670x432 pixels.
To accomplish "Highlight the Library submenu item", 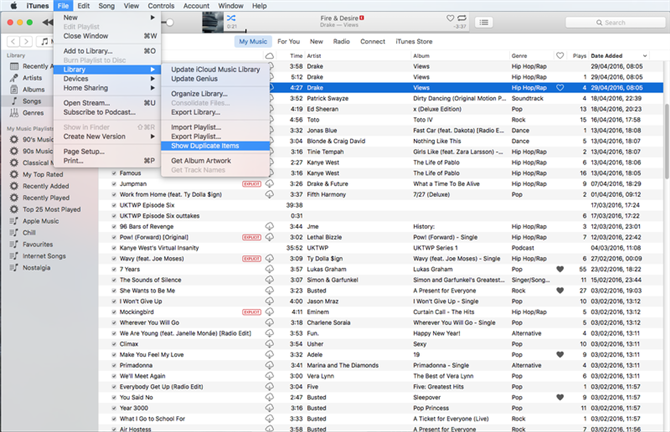I will tap(107, 69).
